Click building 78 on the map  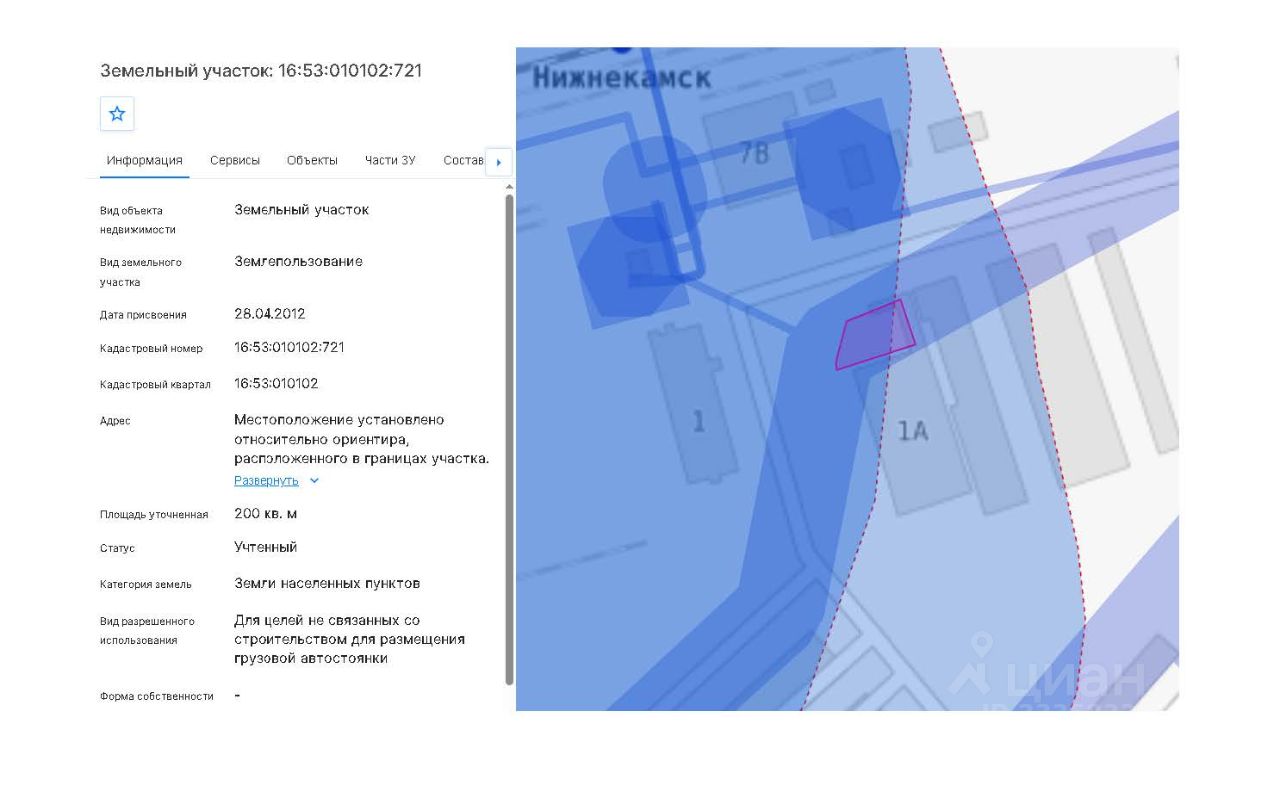754,153
